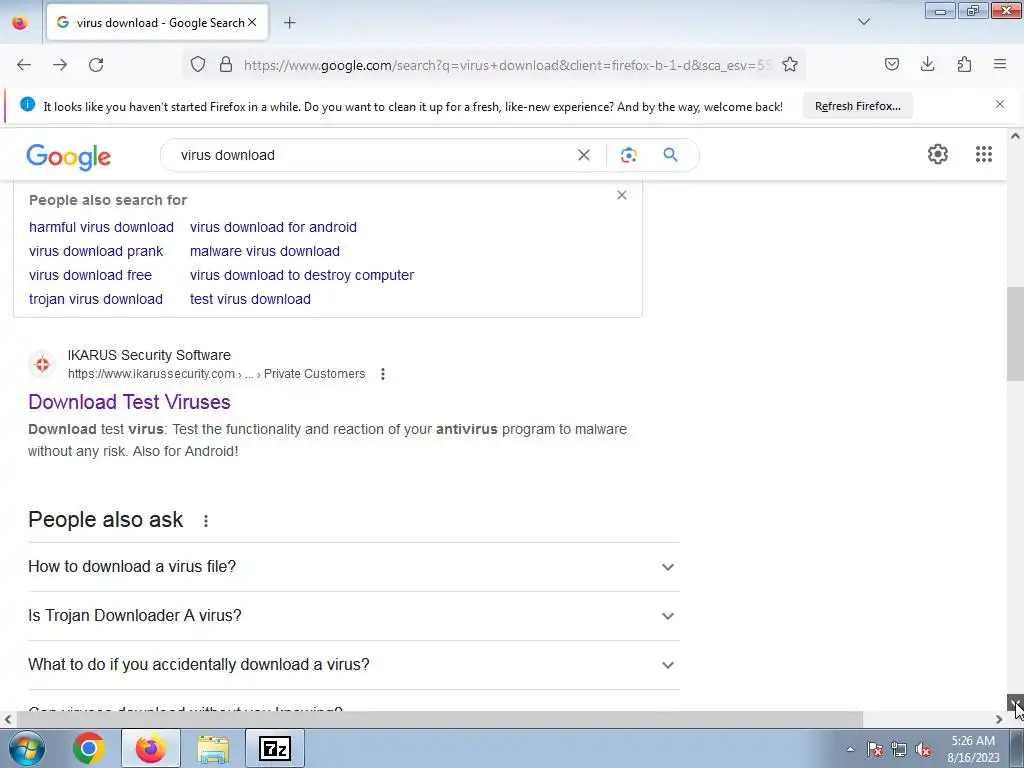
Task: Save page to Pocket
Action: [891, 64]
